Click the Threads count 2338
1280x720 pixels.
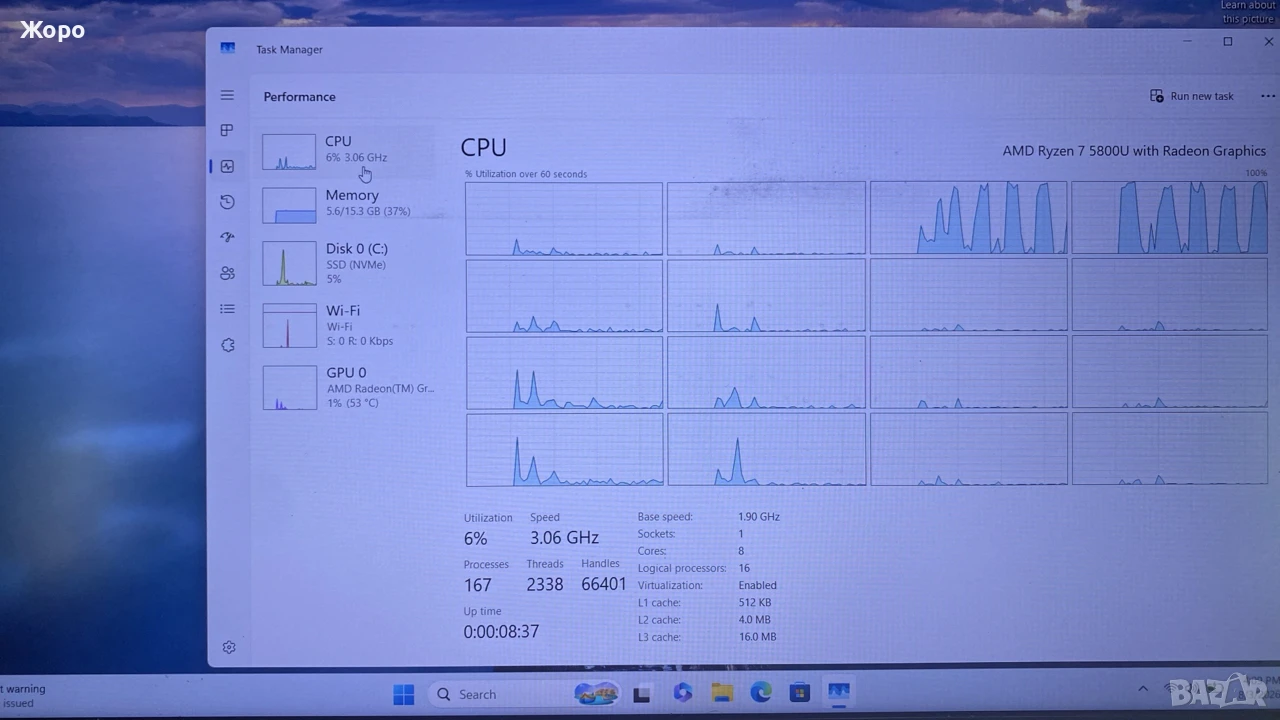545,584
